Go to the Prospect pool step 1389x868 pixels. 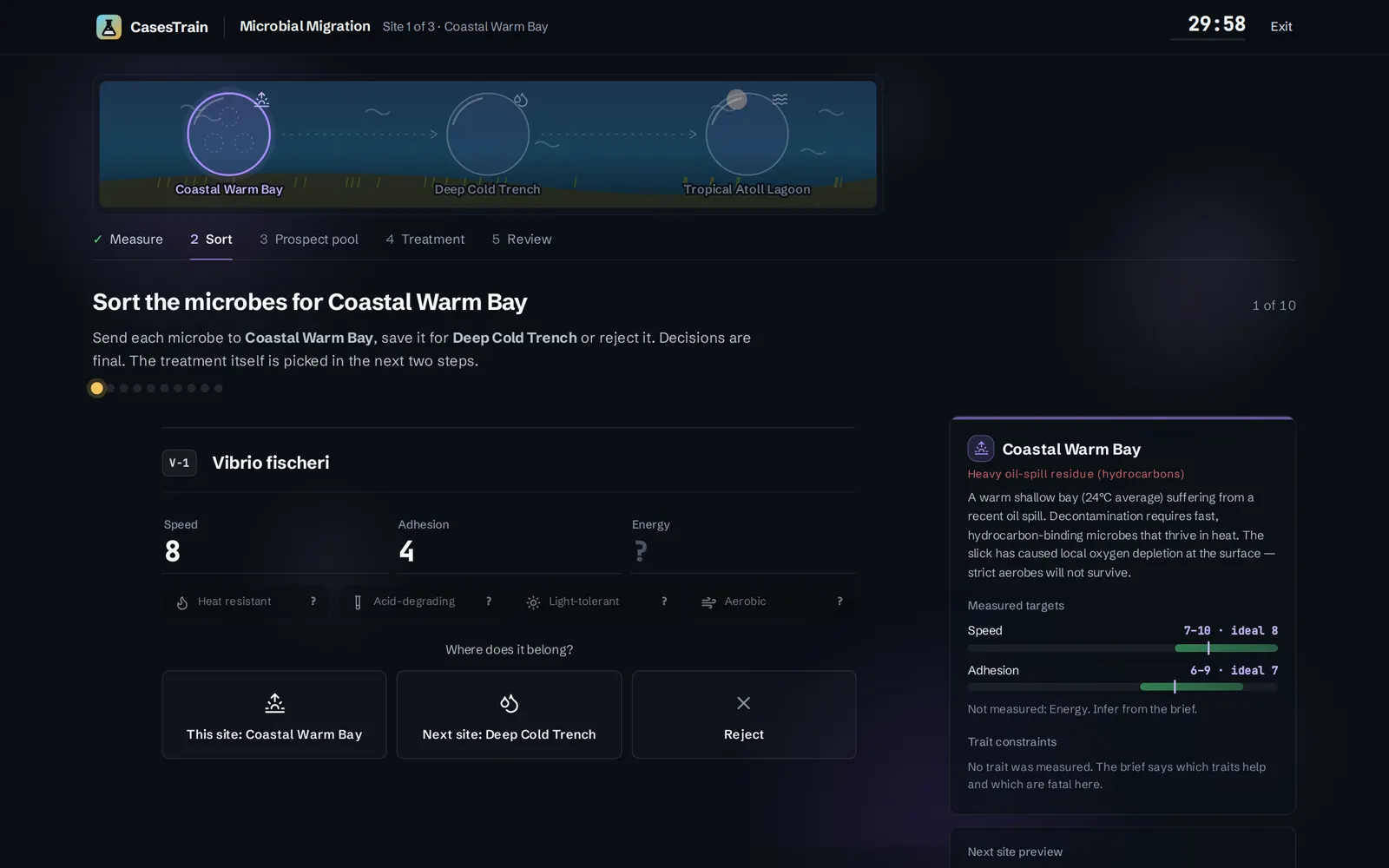point(309,240)
